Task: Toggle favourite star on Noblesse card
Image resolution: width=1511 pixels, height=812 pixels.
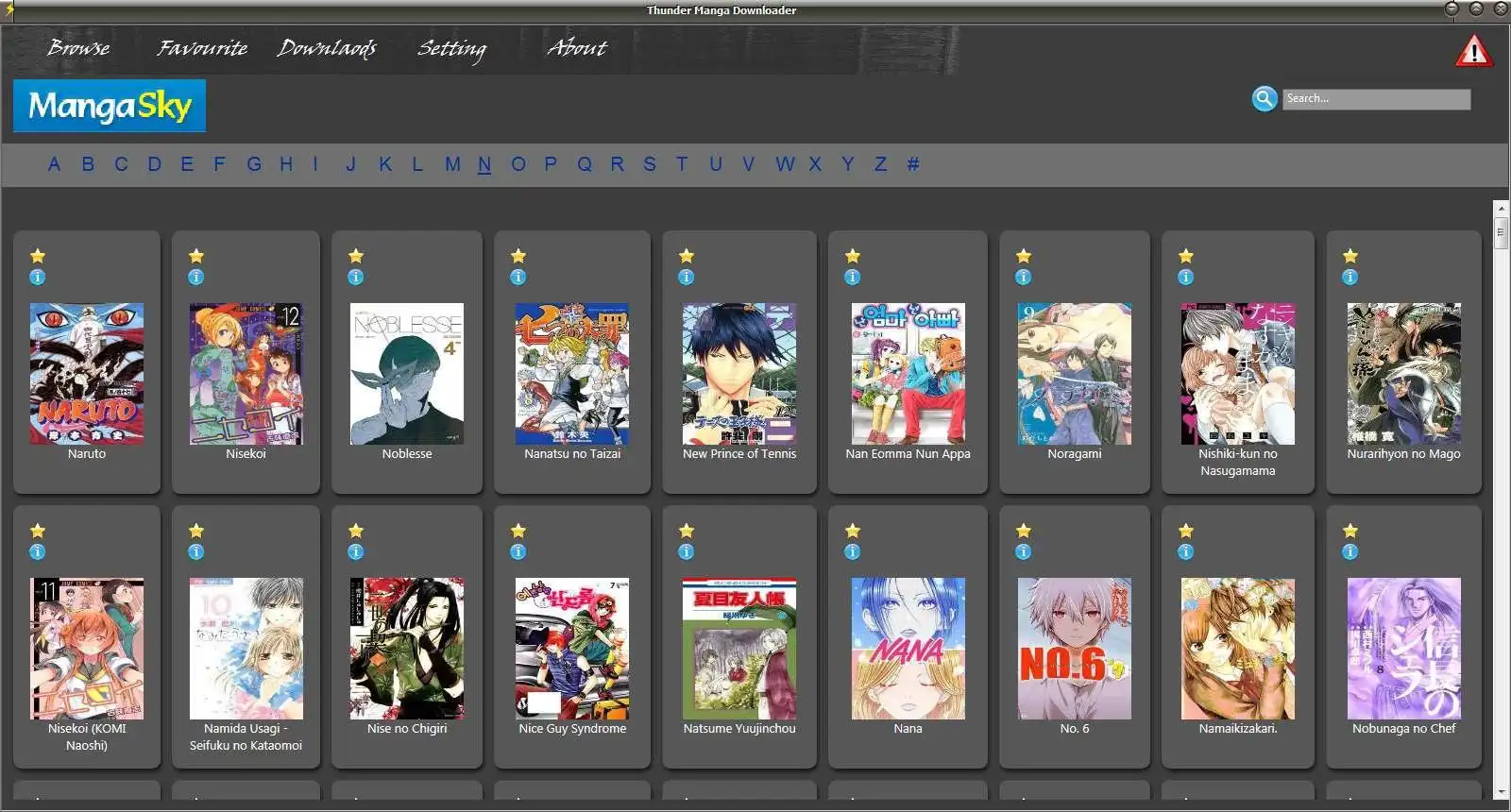Action: (x=356, y=256)
